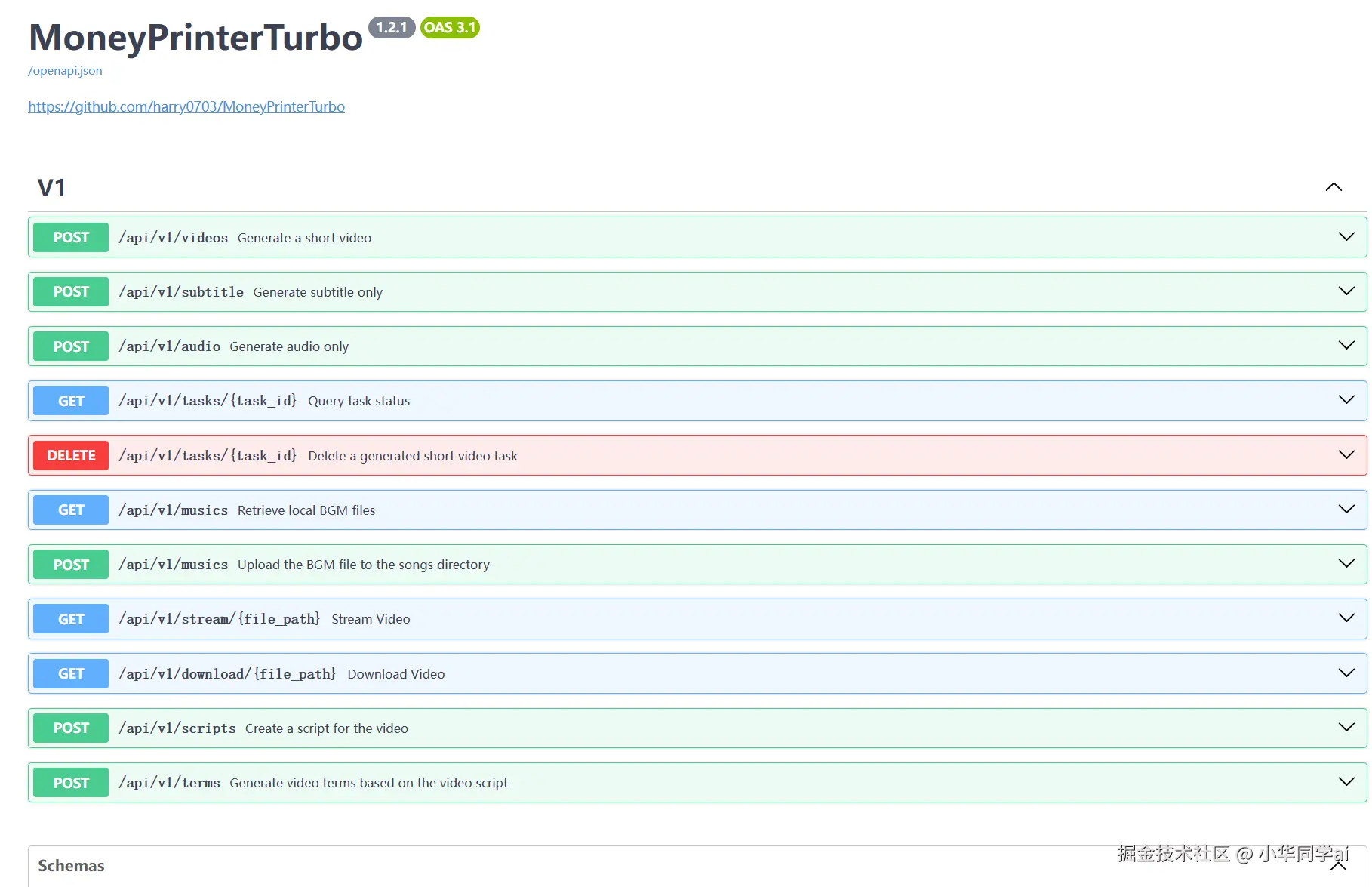The image size is (1372, 887).
Task: Click the 1.2.1 version badge
Action: (392, 27)
